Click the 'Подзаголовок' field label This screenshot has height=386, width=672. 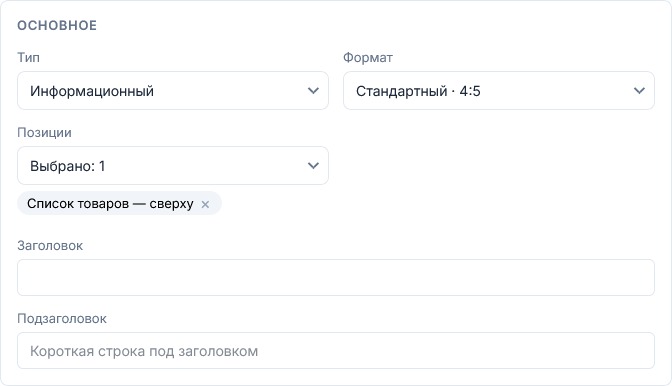[62, 319]
